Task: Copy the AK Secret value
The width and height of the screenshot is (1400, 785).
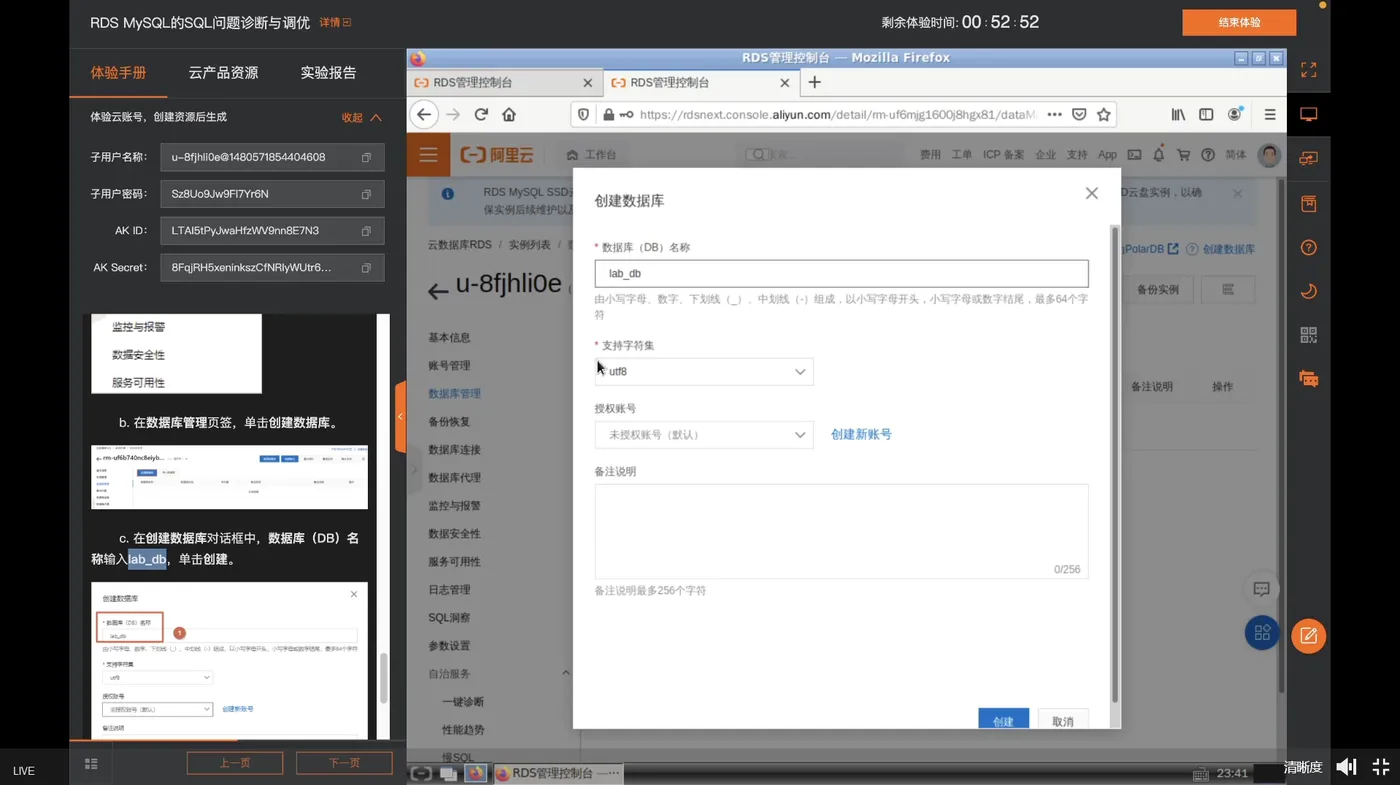Action: (366, 268)
